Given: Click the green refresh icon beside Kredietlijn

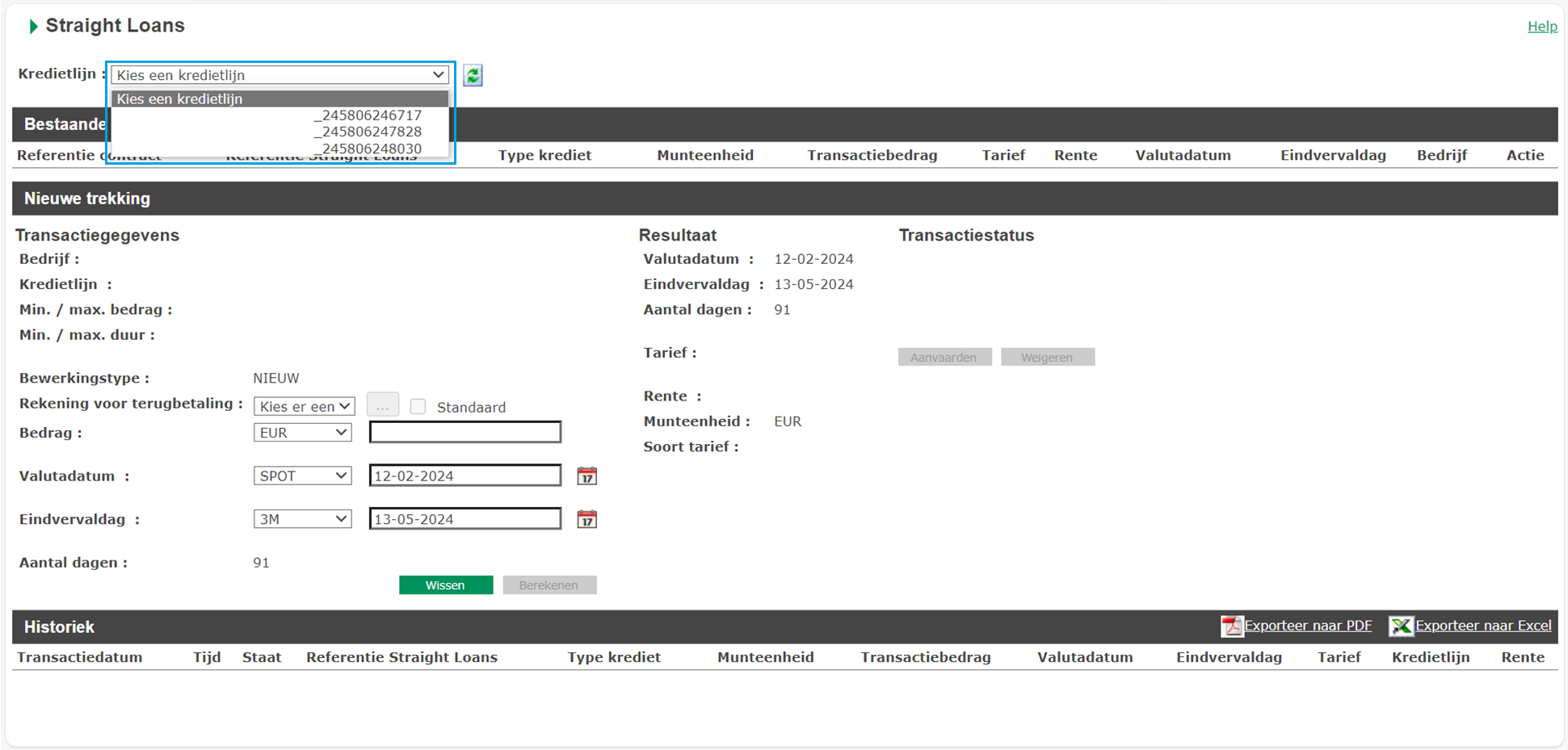Looking at the screenshot, I should coord(473,75).
